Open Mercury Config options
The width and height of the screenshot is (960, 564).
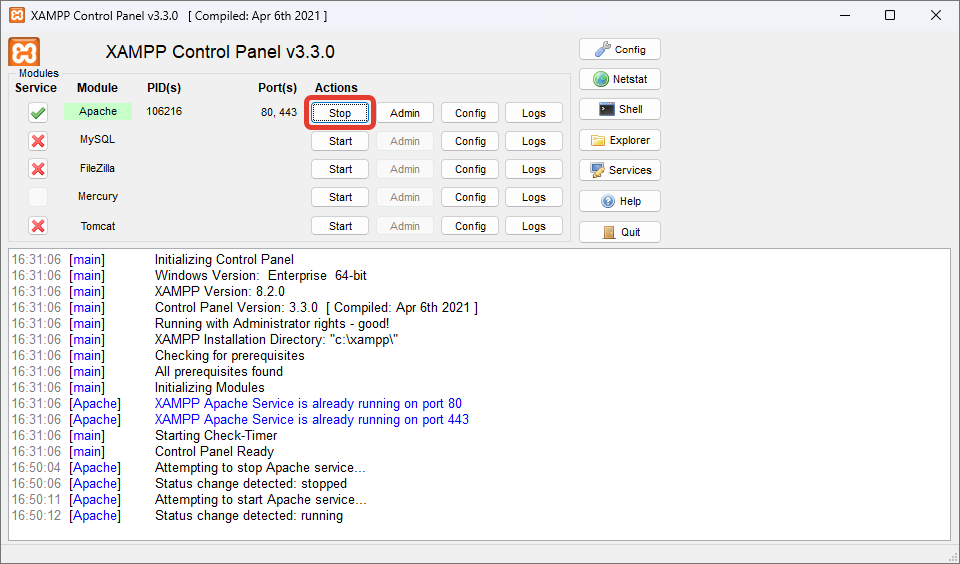(x=470, y=197)
